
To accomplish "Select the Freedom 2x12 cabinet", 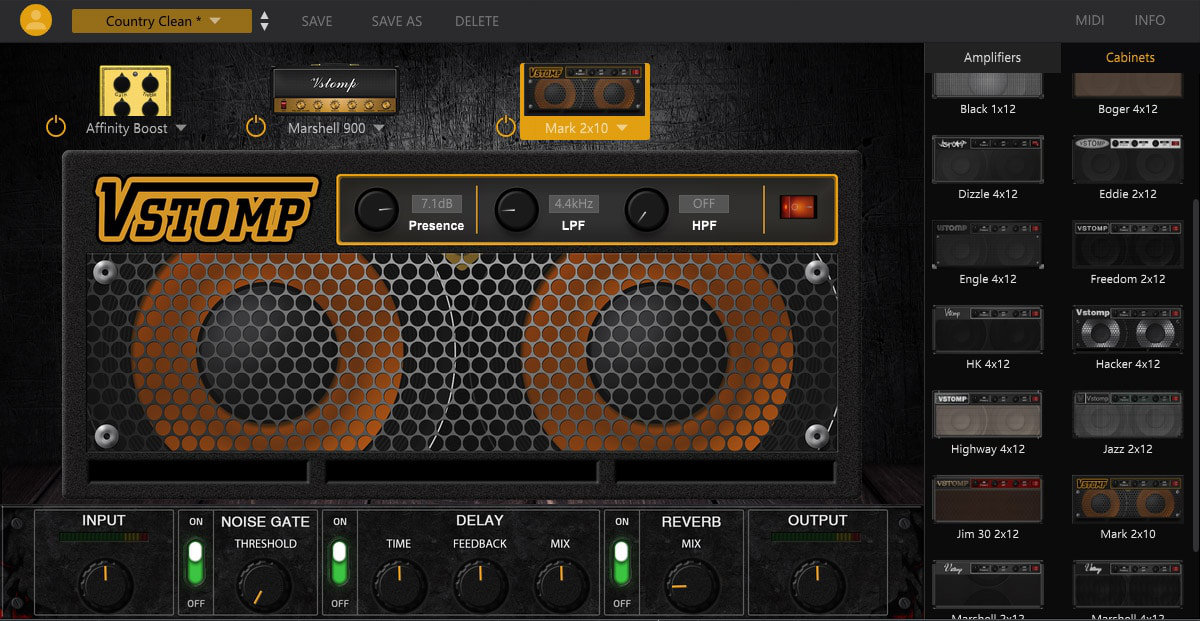I will (x=1127, y=245).
